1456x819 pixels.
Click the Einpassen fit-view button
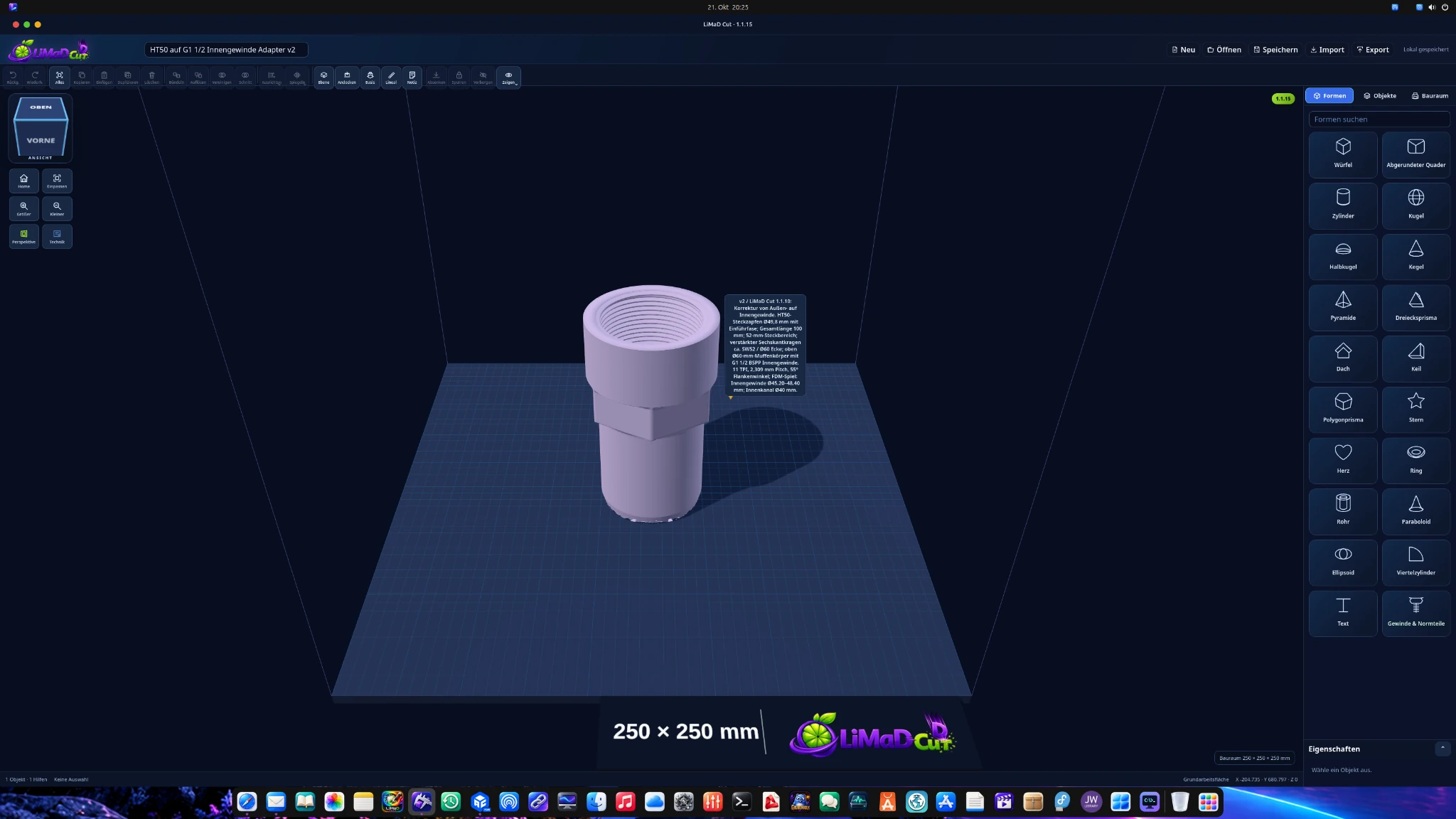tap(57, 181)
